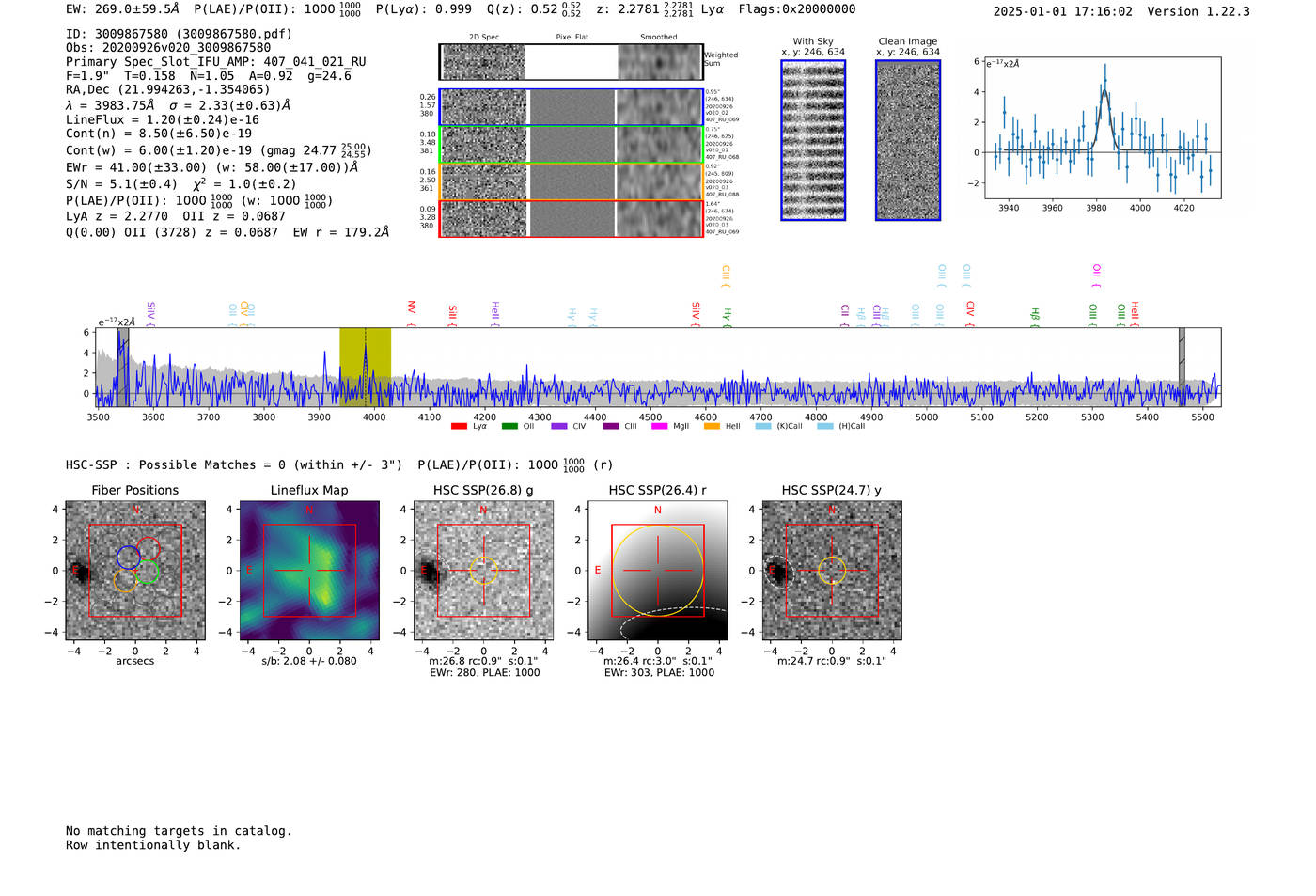Click the 'Weighted Sum' label
This screenshot has width=1316, height=896.
(721, 59)
